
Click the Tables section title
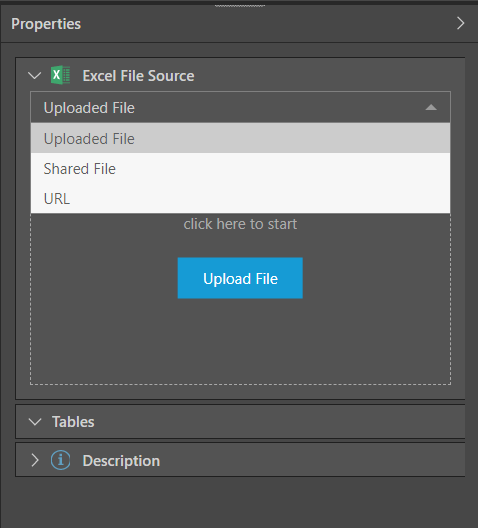pyautogui.click(x=73, y=422)
